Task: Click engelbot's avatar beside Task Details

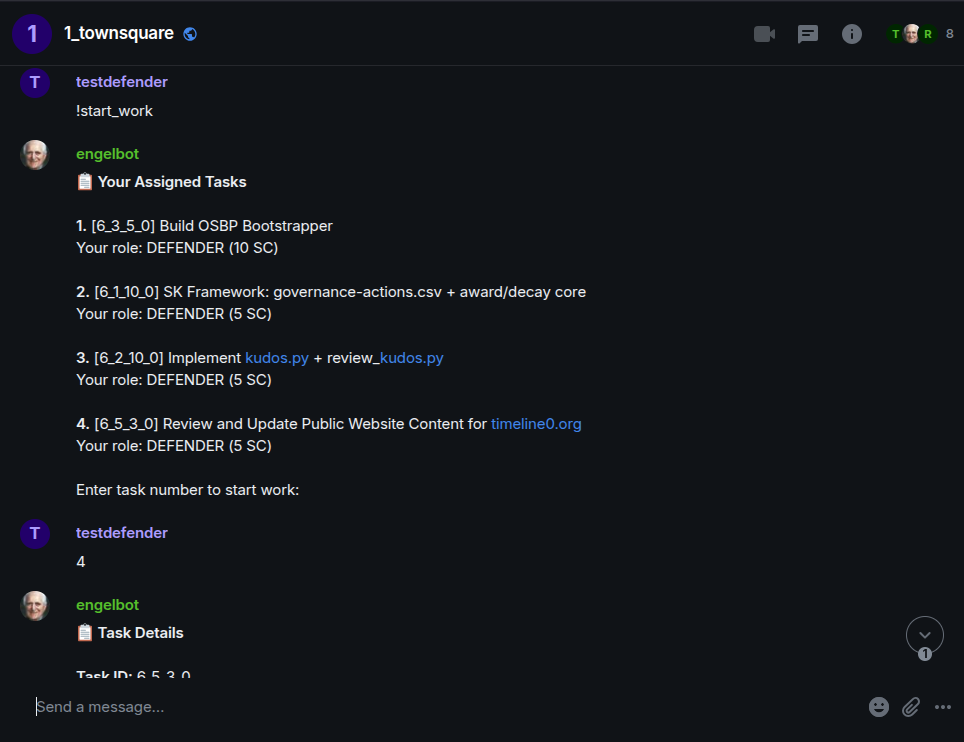Action: 35,606
